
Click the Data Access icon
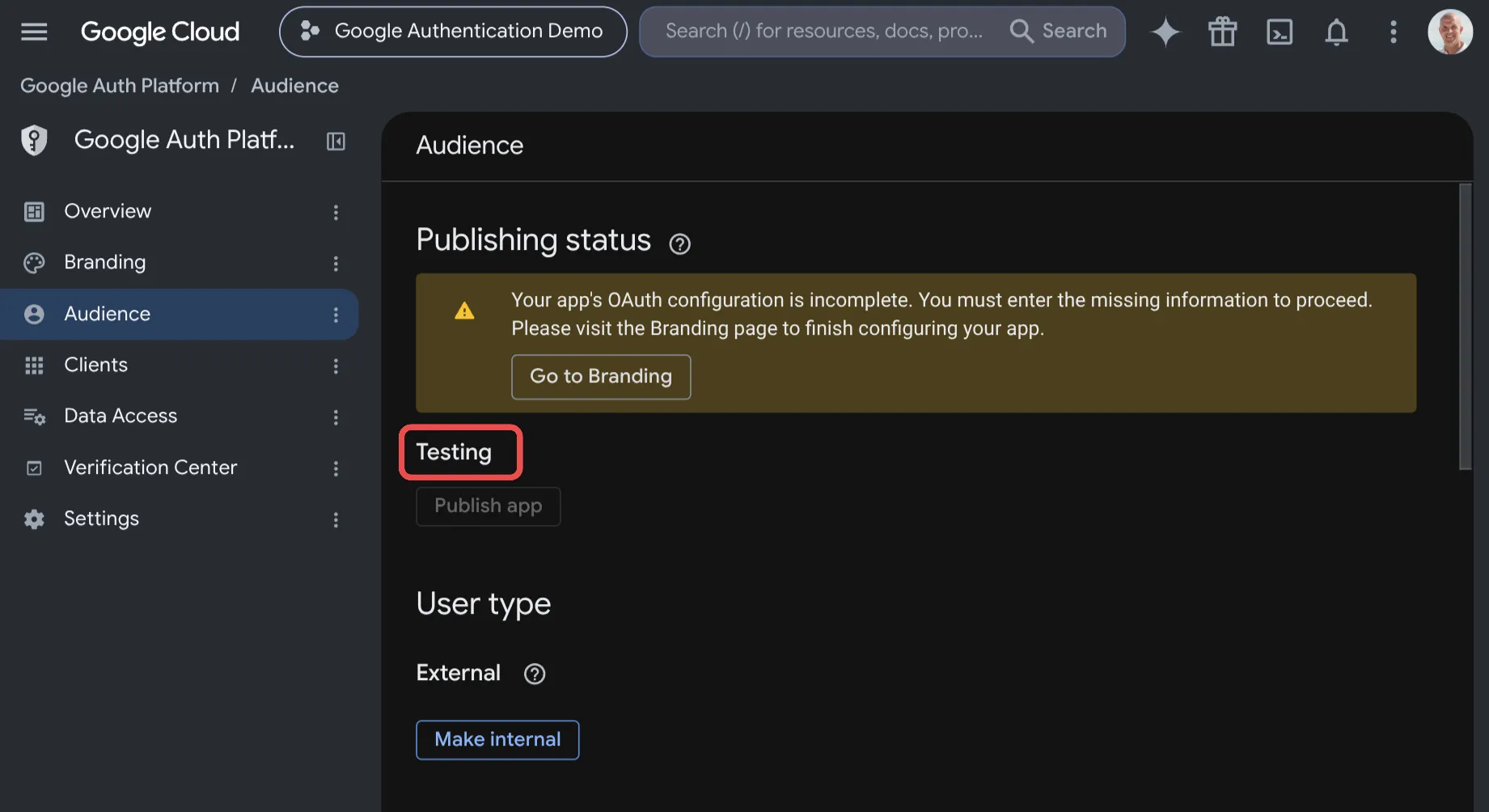(34, 417)
